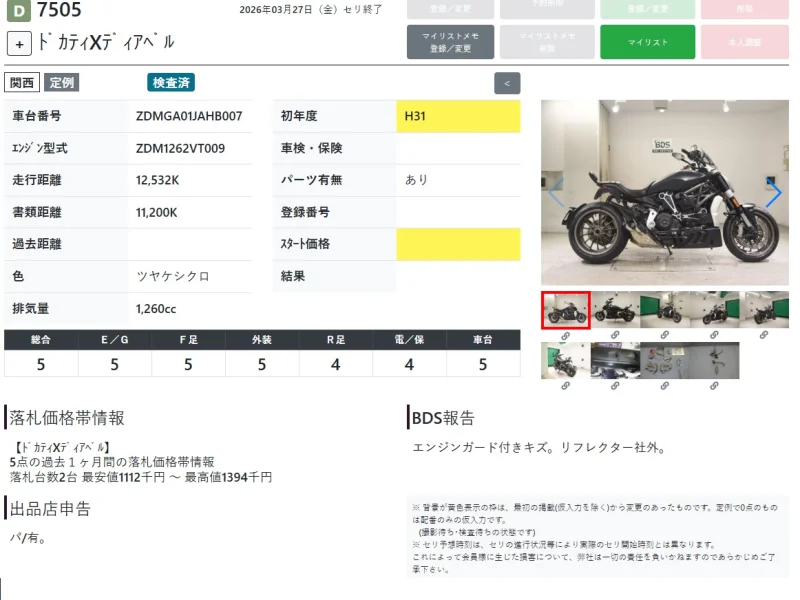
Task: Click the BDS report text about エンジンガード
Action: coord(539,448)
